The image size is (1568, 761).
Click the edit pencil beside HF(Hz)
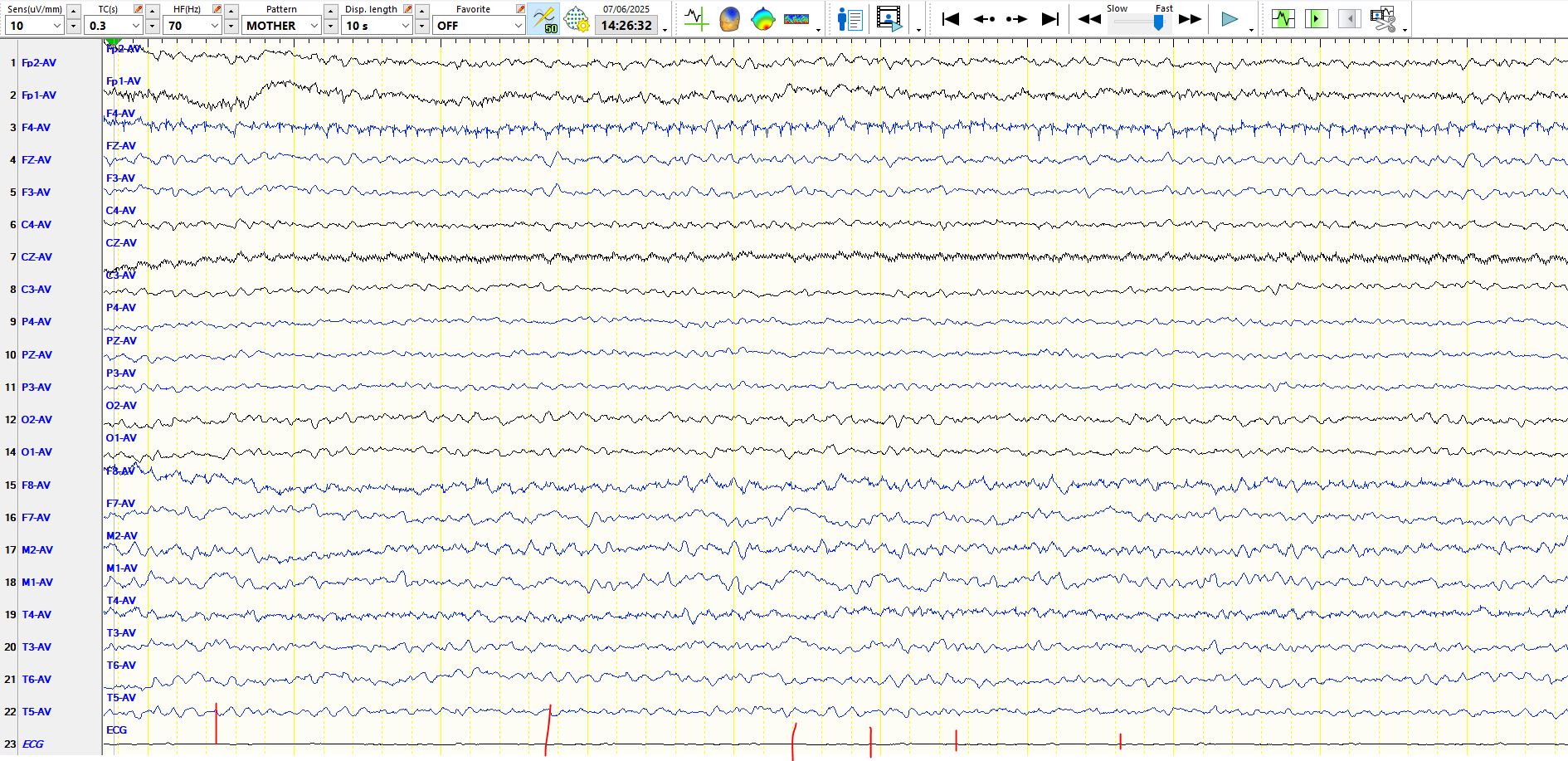tap(217, 9)
